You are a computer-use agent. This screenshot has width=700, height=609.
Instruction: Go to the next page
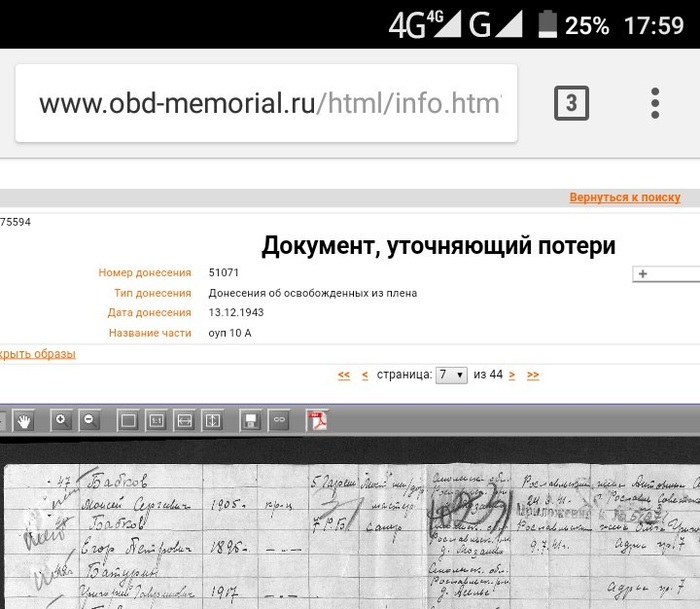point(512,375)
